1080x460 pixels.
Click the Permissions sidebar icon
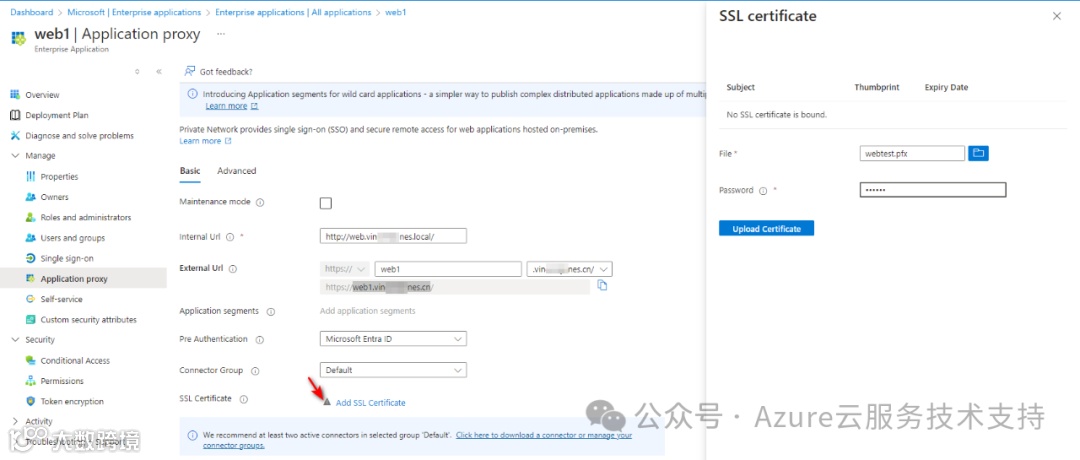(30, 381)
